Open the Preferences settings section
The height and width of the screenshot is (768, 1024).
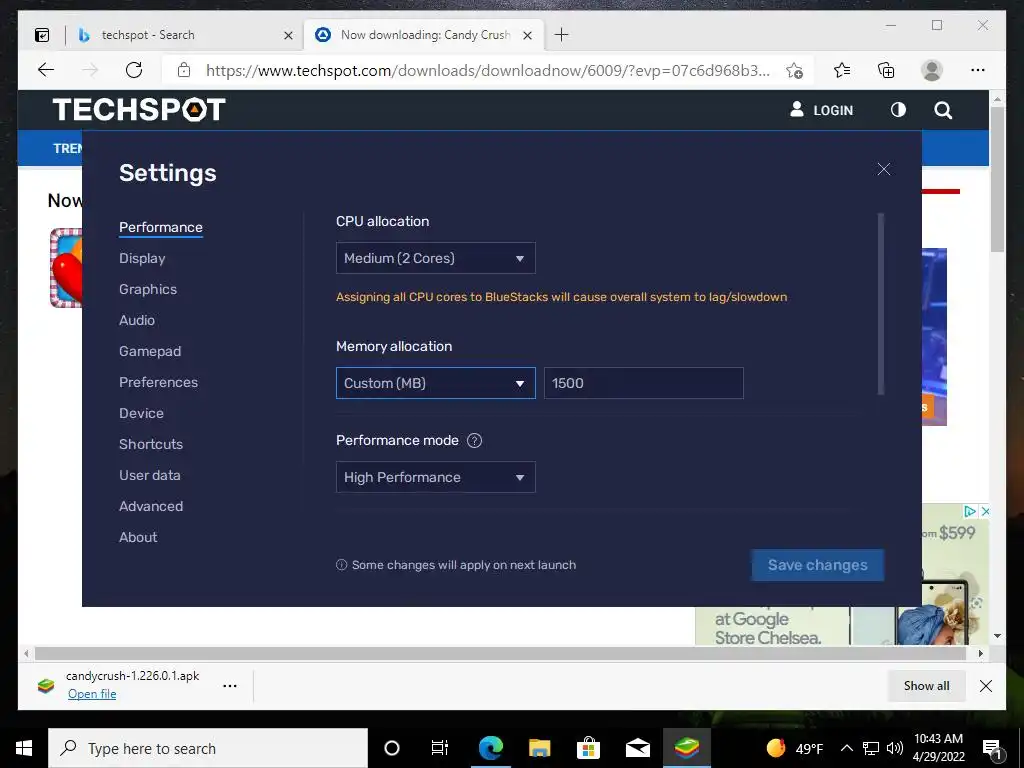(x=159, y=382)
